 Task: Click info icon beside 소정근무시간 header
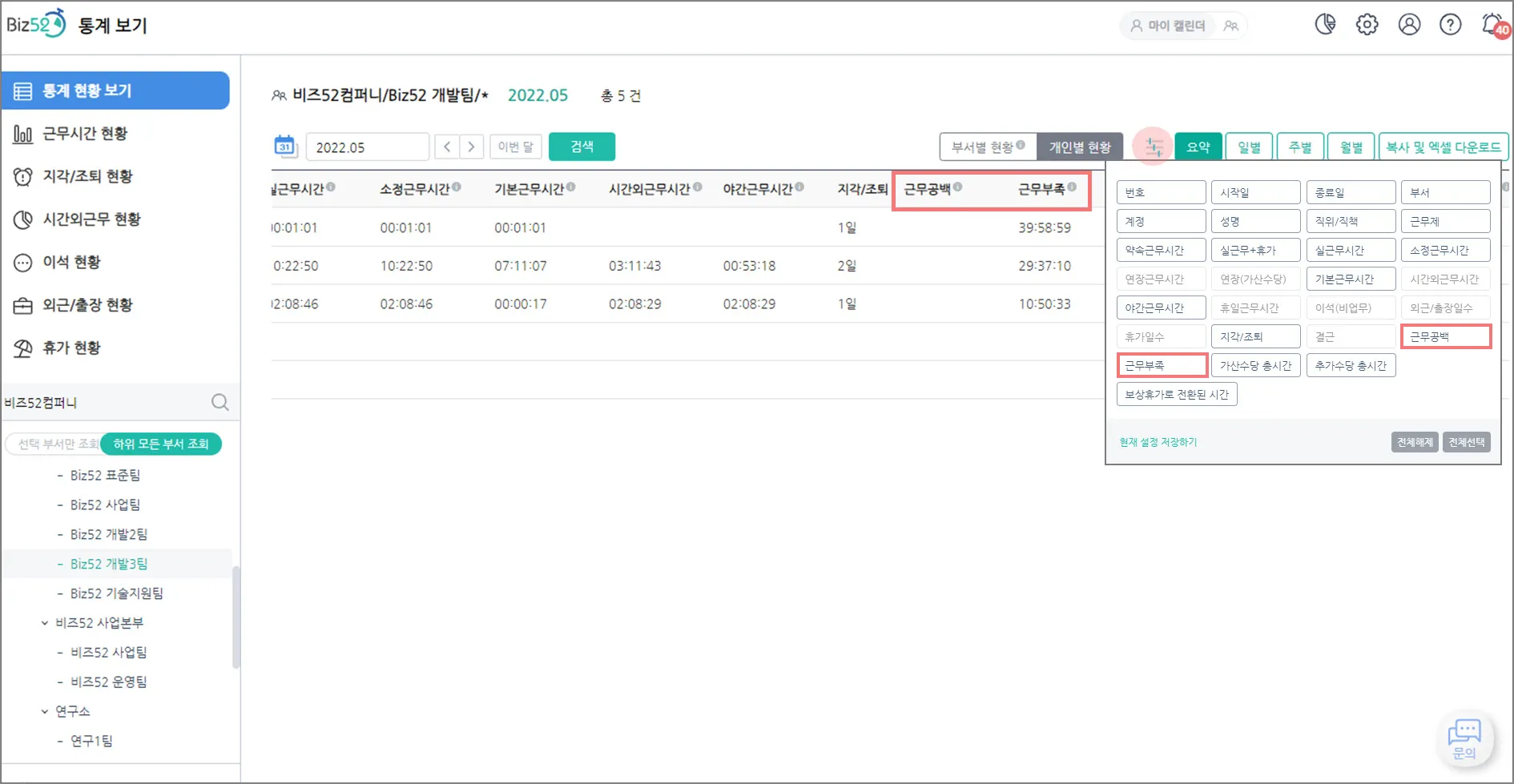[457, 187]
